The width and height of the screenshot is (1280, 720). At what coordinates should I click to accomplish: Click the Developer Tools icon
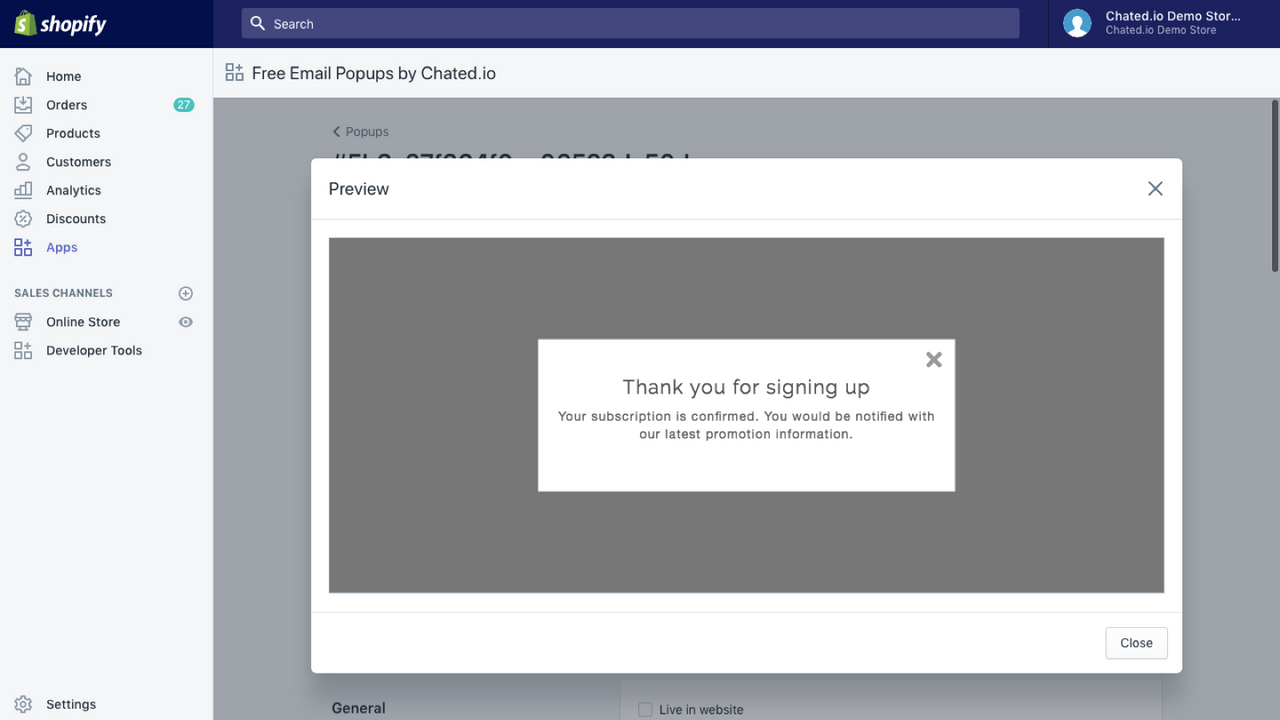tap(22, 350)
